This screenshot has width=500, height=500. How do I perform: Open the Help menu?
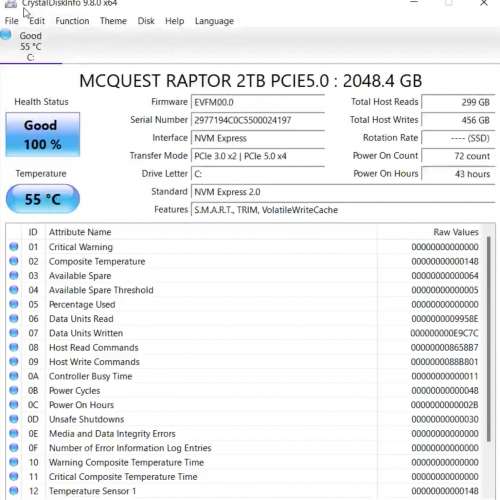(x=175, y=21)
